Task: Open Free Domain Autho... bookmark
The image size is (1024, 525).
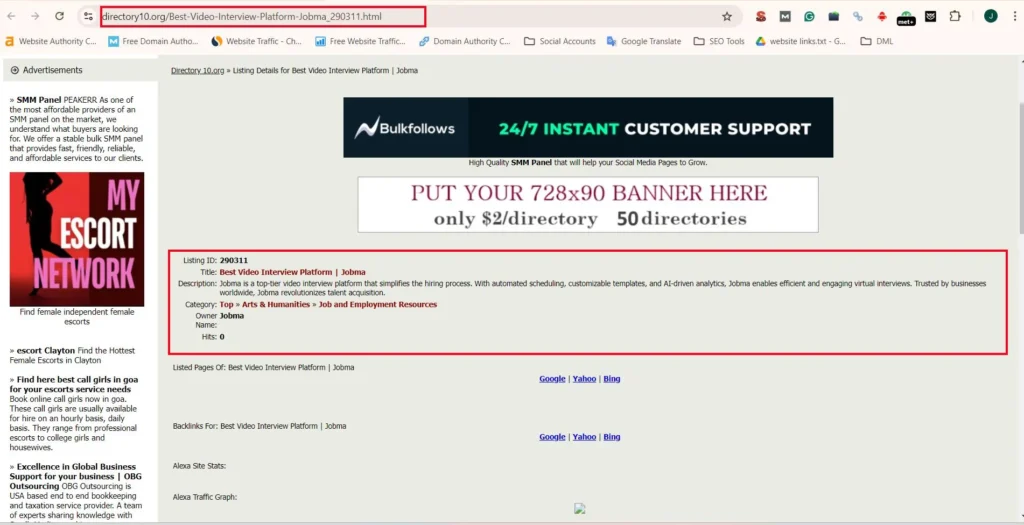Action: [153, 41]
